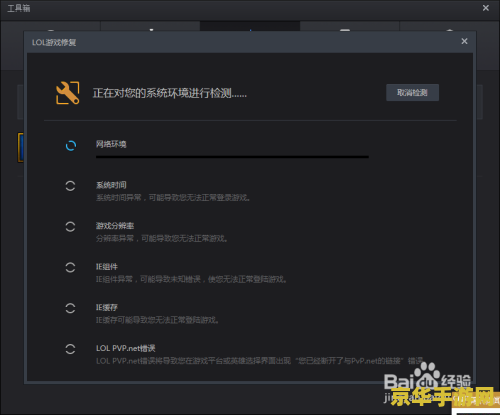Click the blue spinner beside 网络环境

click(71, 145)
